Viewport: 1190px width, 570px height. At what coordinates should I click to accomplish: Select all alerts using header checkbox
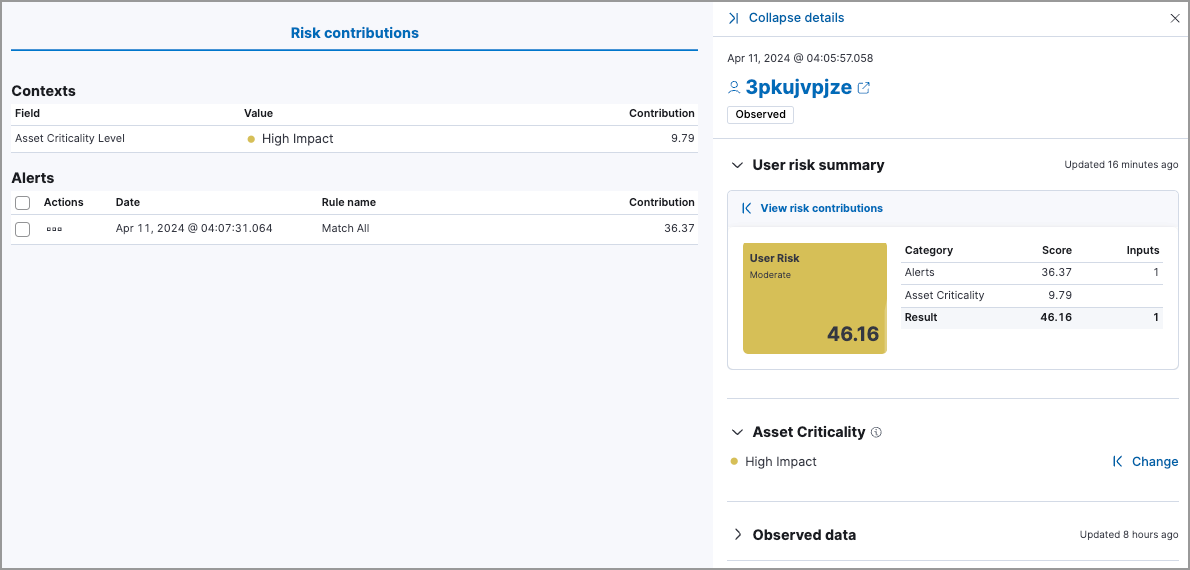(x=23, y=202)
